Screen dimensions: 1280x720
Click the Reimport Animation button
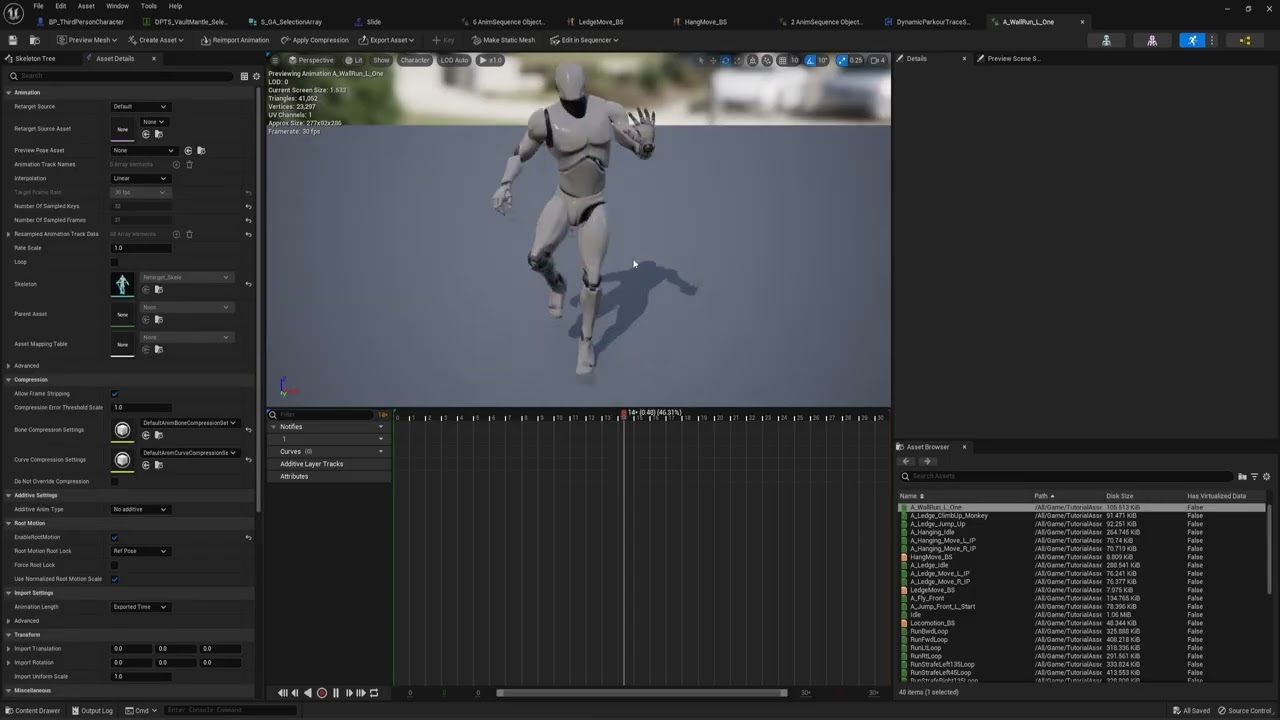pos(235,40)
